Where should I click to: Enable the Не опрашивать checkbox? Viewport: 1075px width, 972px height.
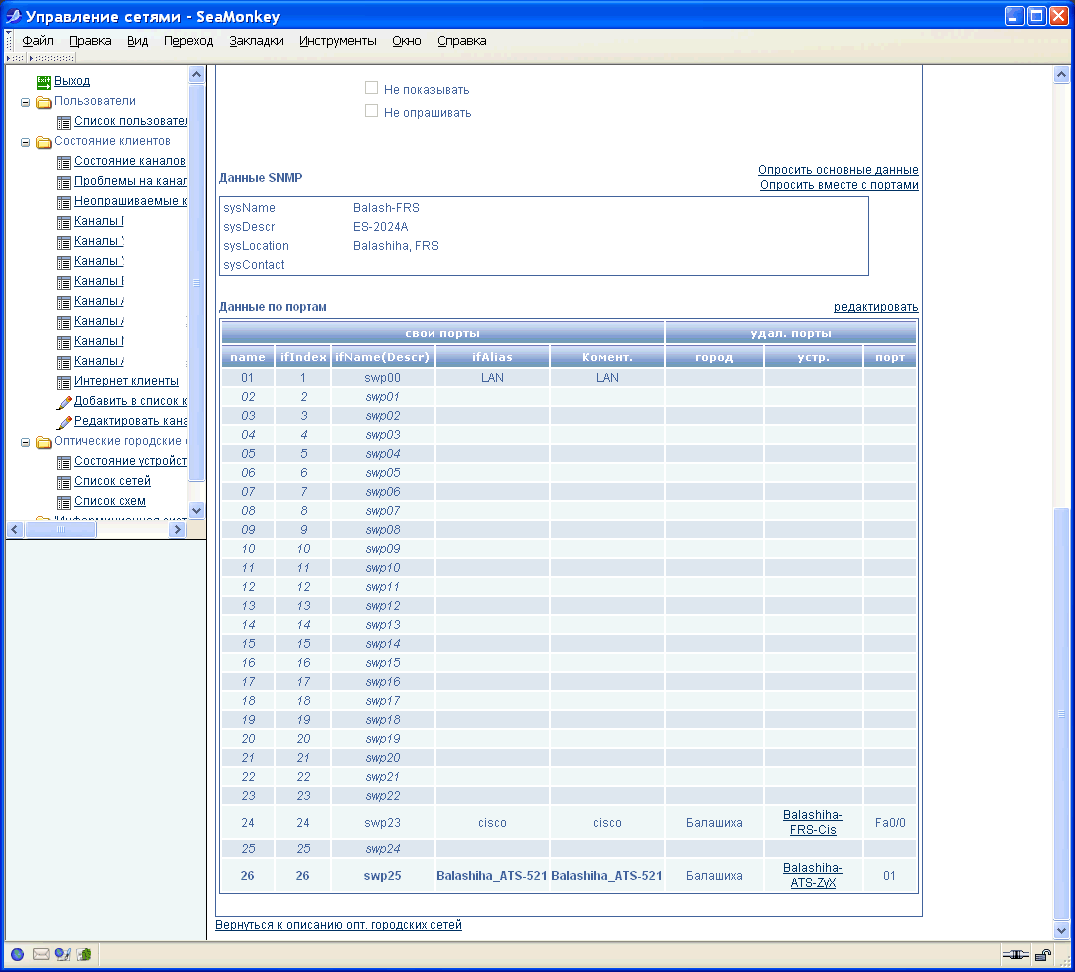pos(371,110)
